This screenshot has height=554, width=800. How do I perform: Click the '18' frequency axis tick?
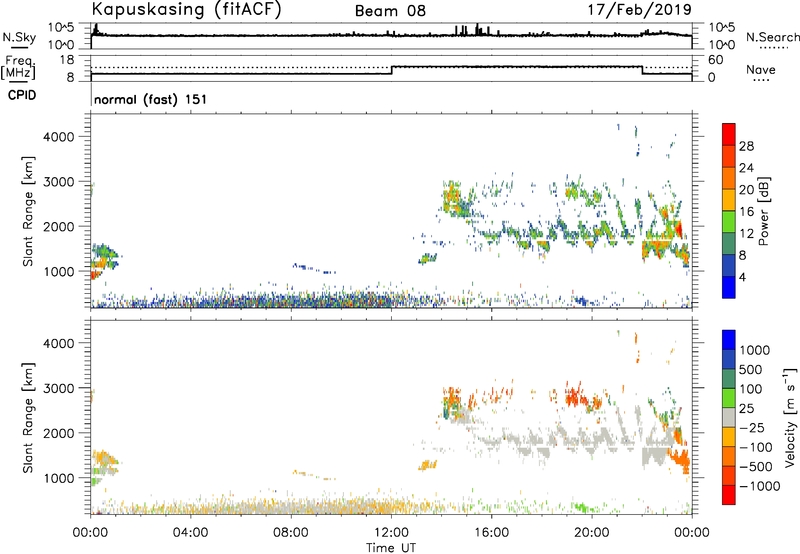66,60
